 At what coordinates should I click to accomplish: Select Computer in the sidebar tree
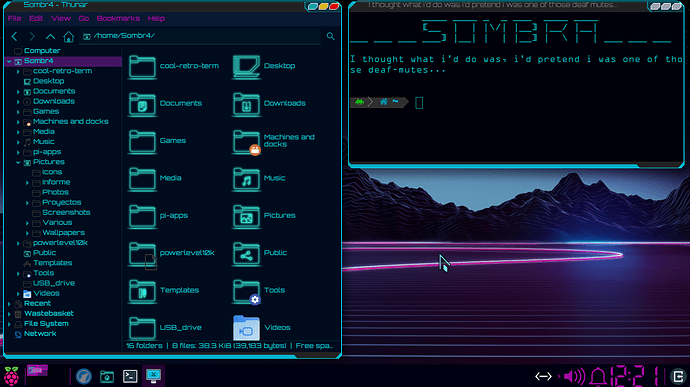[42, 51]
